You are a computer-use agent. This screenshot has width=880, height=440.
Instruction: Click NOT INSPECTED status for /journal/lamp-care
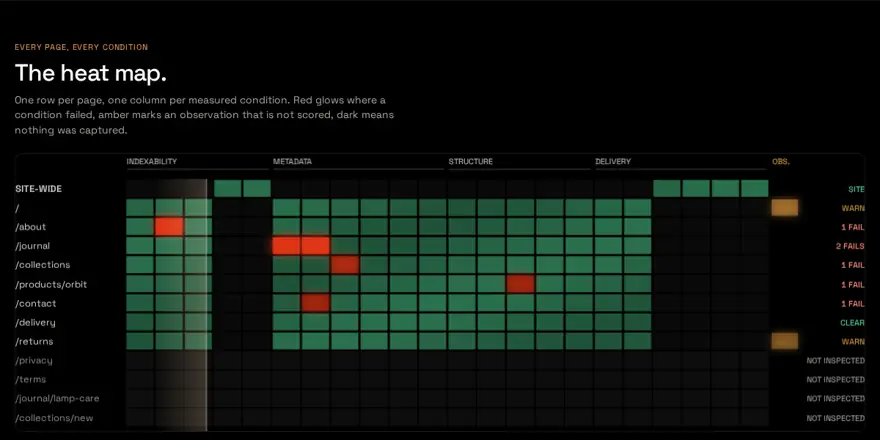tap(836, 399)
